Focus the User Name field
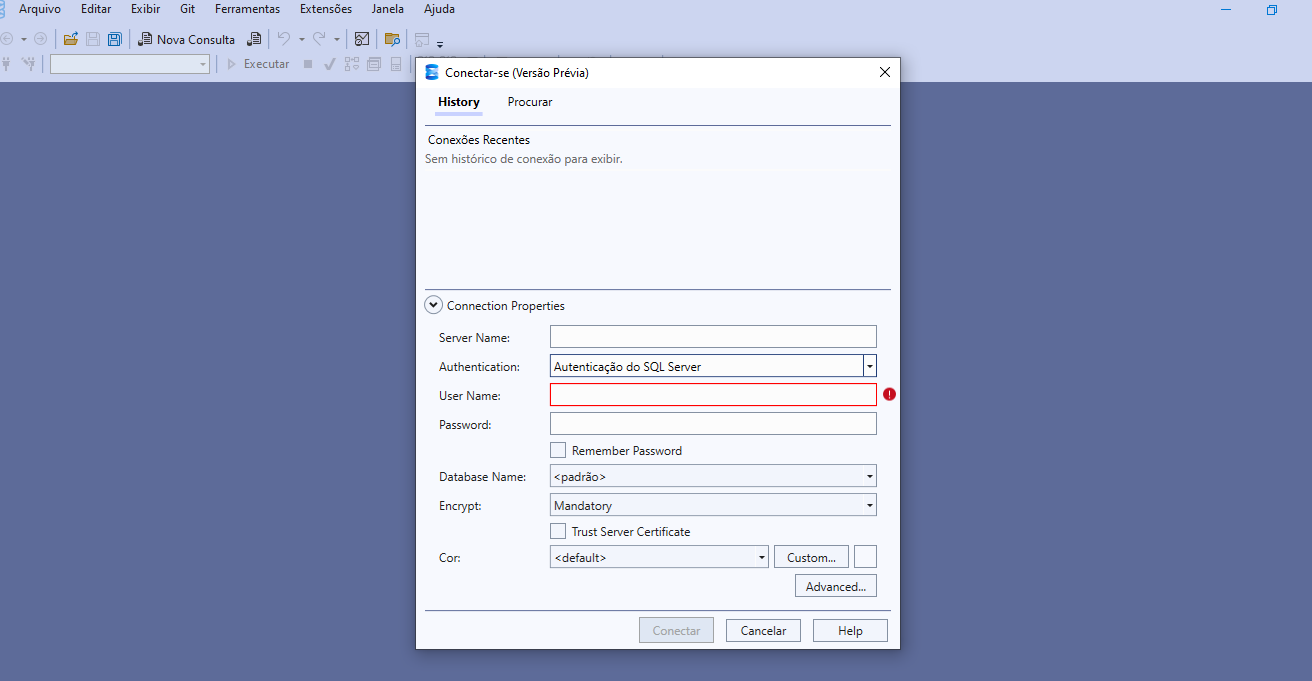Viewport: 1312px width, 681px height. pos(713,395)
